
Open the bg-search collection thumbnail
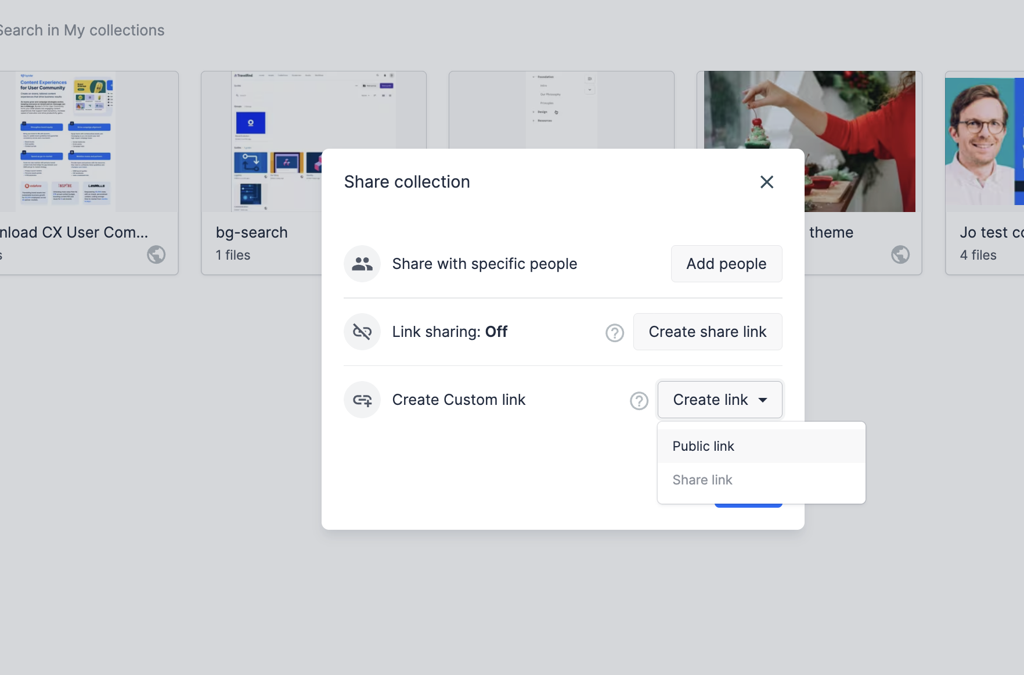click(313, 142)
